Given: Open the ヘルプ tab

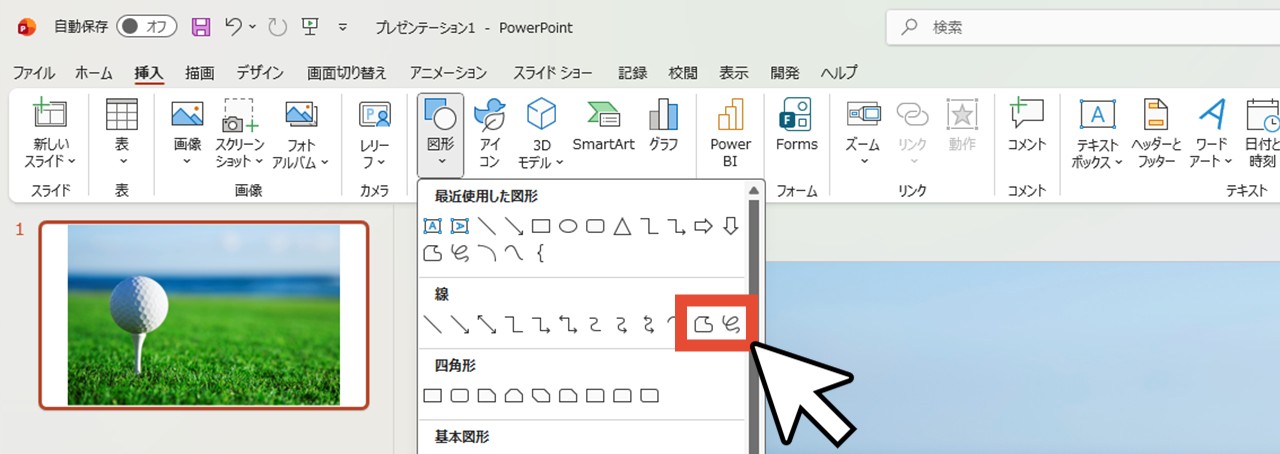Looking at the screenshot, I should [x=839, y=73].
